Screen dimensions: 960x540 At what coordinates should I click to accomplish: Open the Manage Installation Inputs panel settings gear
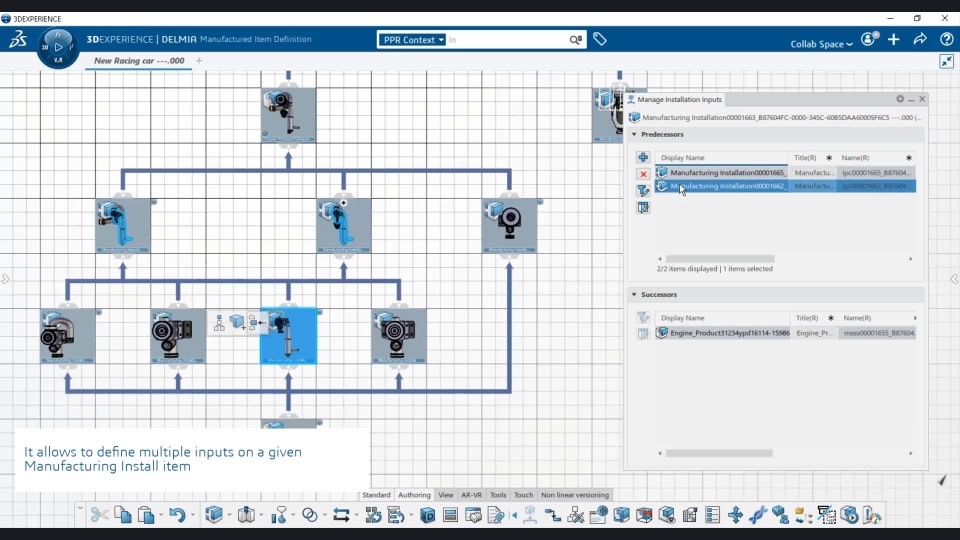900,99
